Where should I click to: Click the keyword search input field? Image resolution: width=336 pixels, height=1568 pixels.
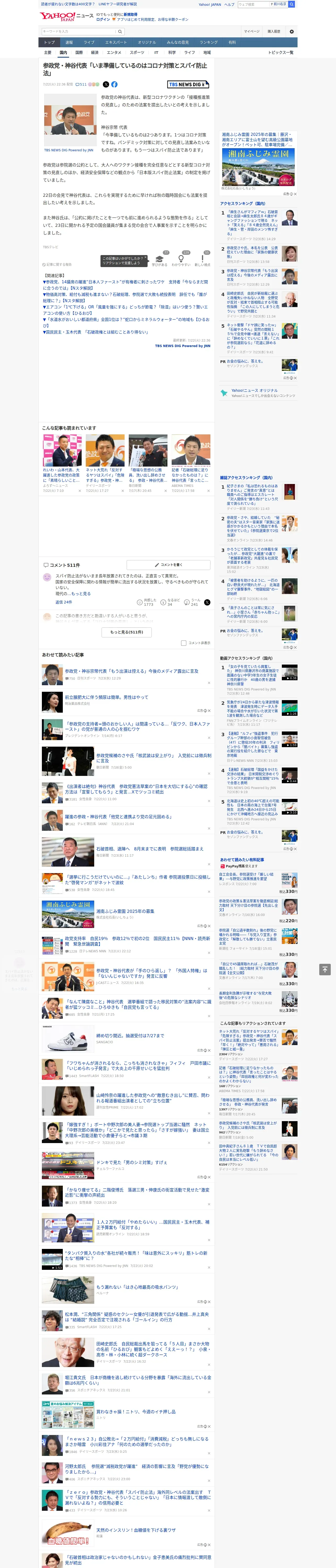tap(79, 31)
